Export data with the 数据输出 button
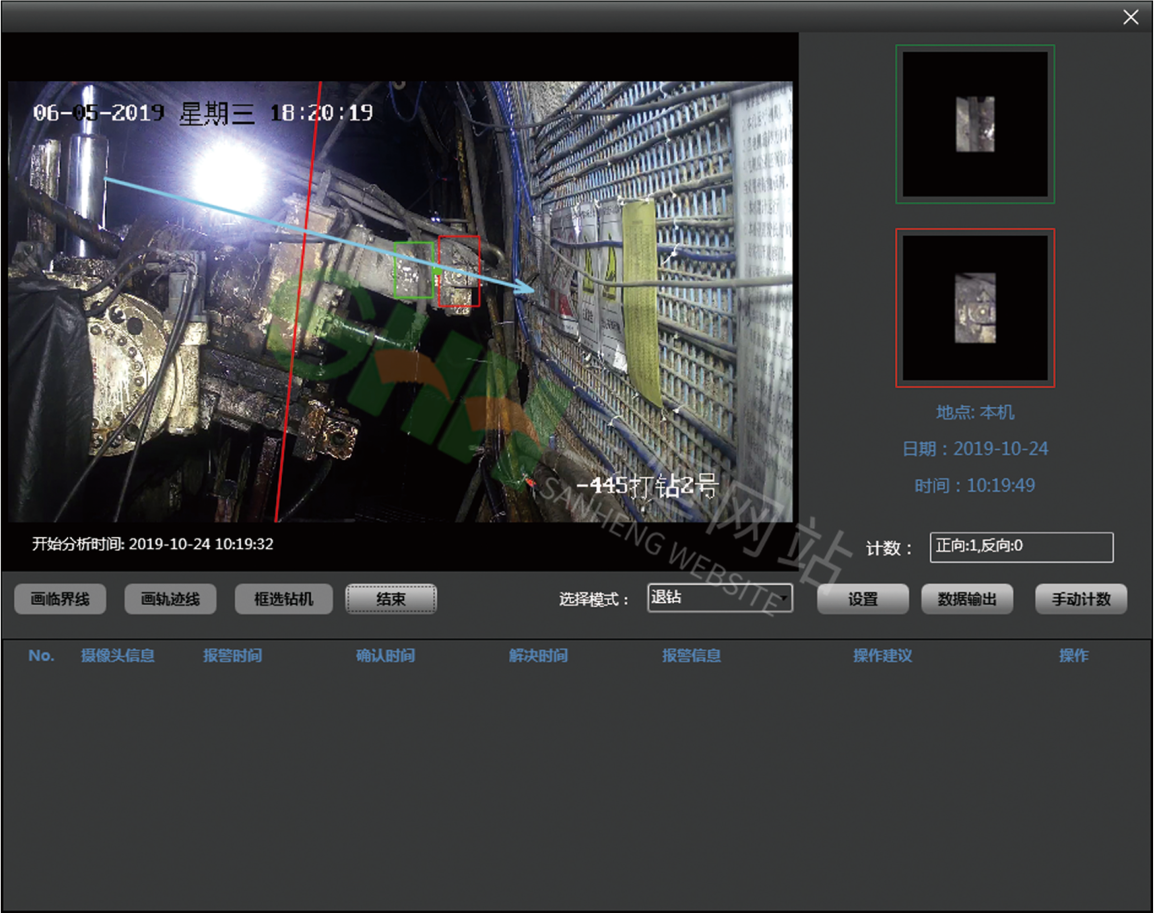The width and height of the screenshot is (1154, 913). click(967, 599)
